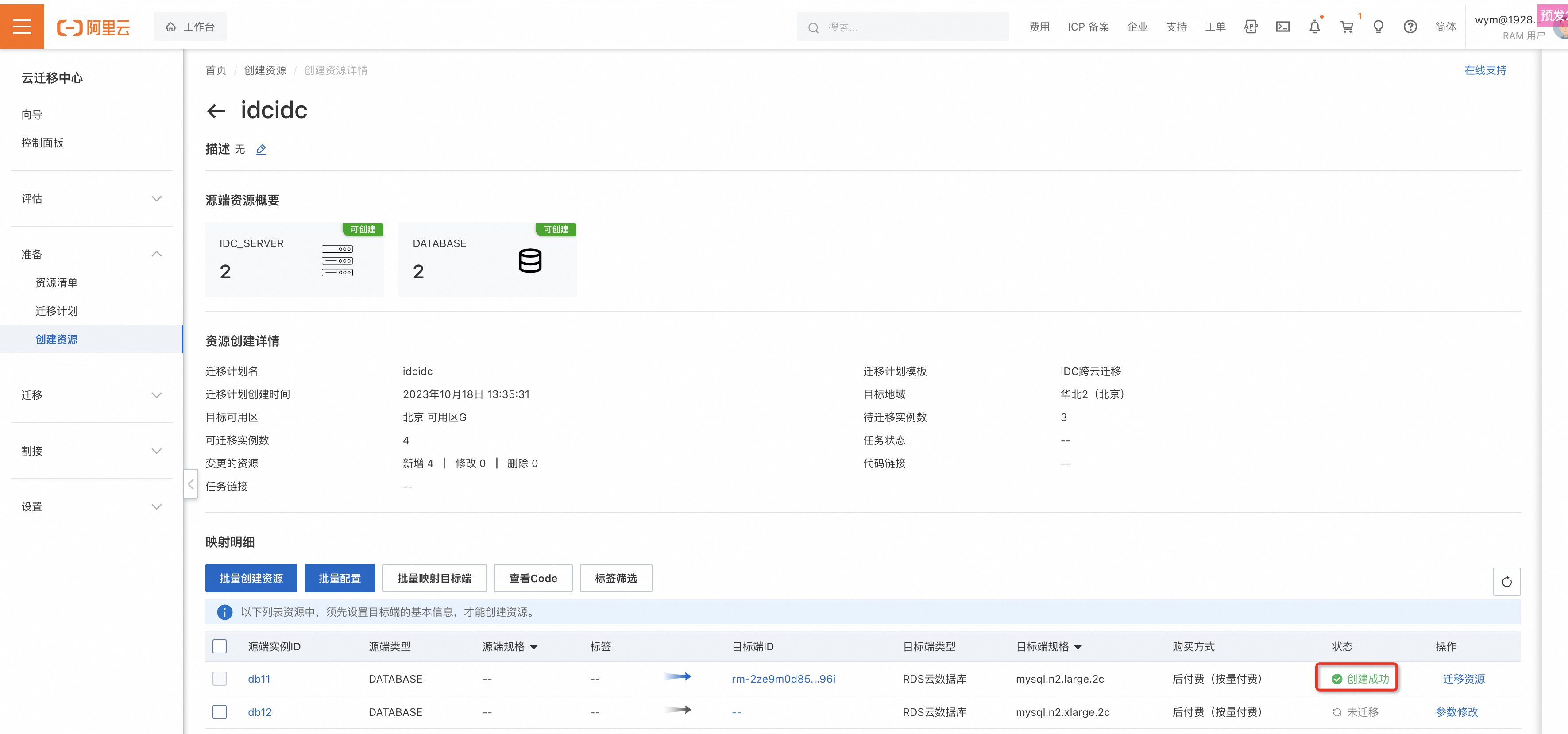Screen dimensions: 1568x734
Task: Click the 未迁移 status for db12
Action: click(x=1355, y=711)
